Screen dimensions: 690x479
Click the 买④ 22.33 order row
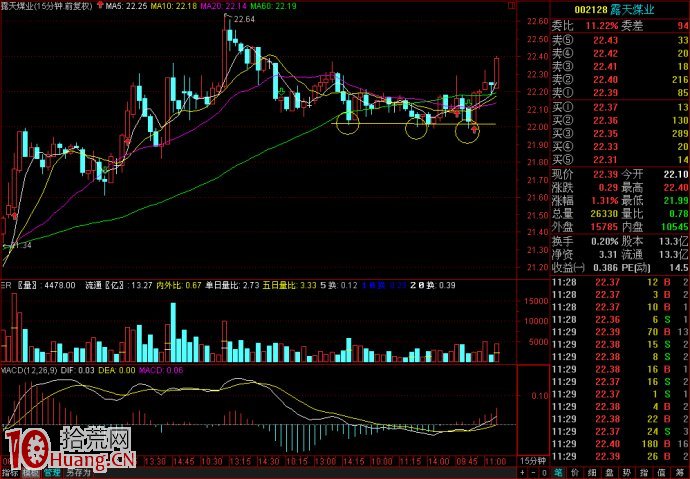(620, 147)
